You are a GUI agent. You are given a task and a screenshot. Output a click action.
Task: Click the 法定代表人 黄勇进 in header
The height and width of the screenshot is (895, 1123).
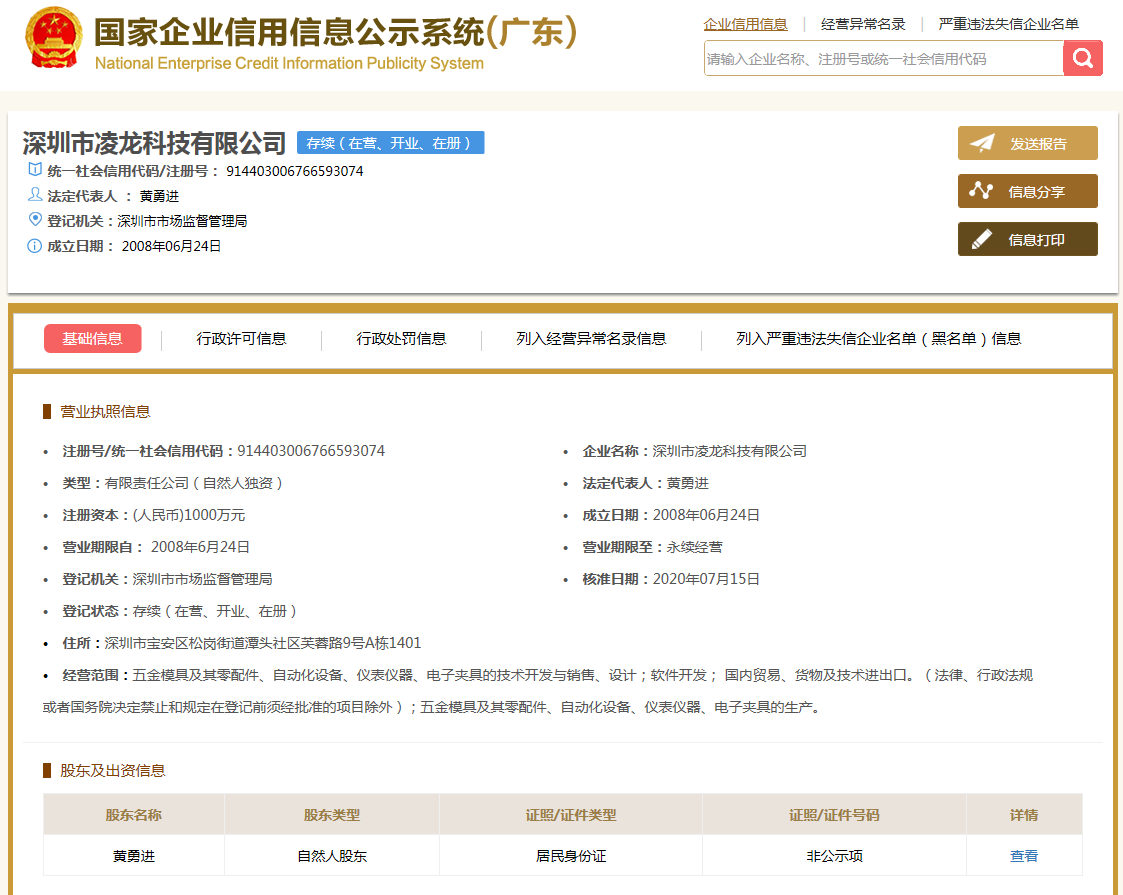[113, 196]
